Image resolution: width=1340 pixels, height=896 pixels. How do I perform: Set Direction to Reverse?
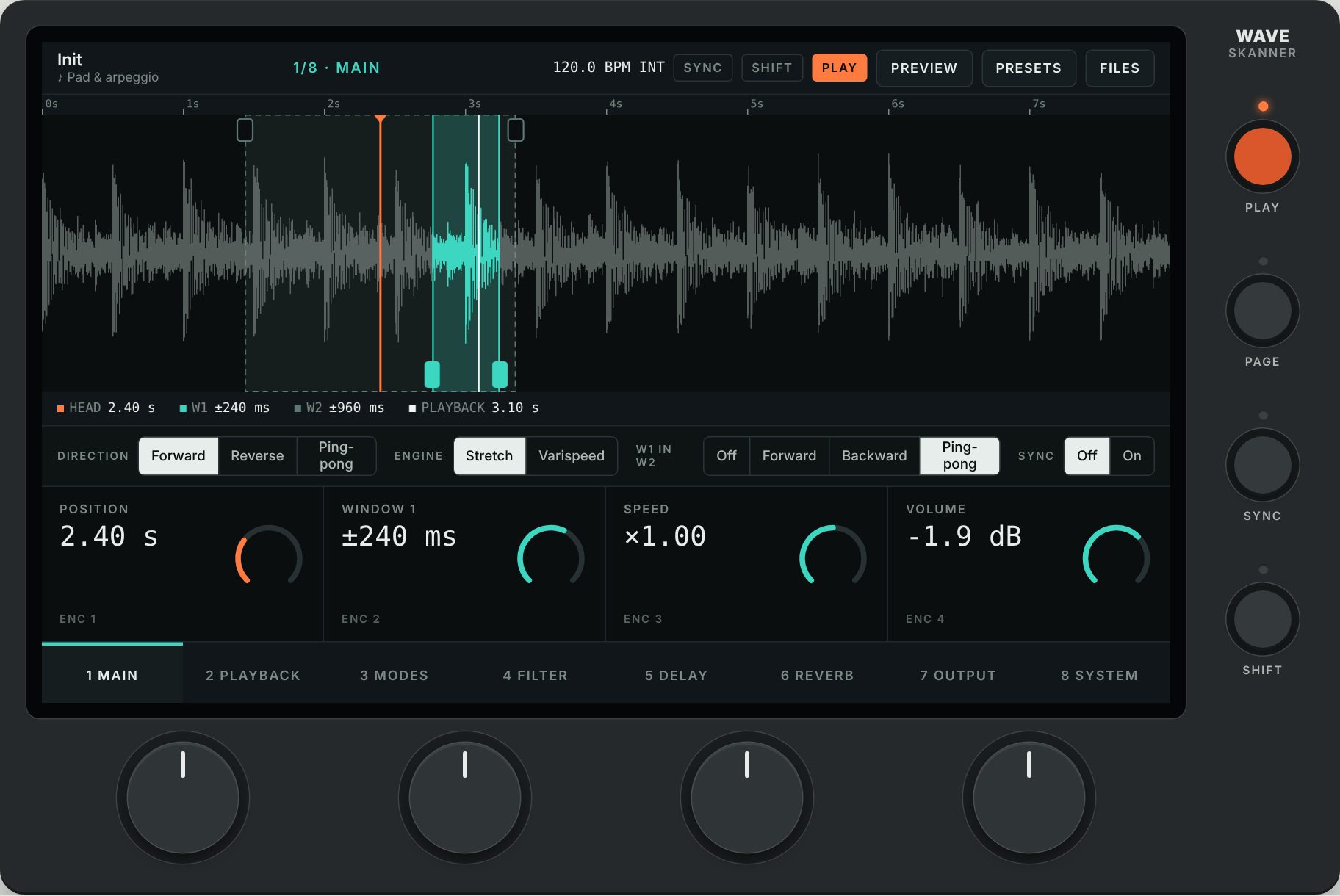257,455
